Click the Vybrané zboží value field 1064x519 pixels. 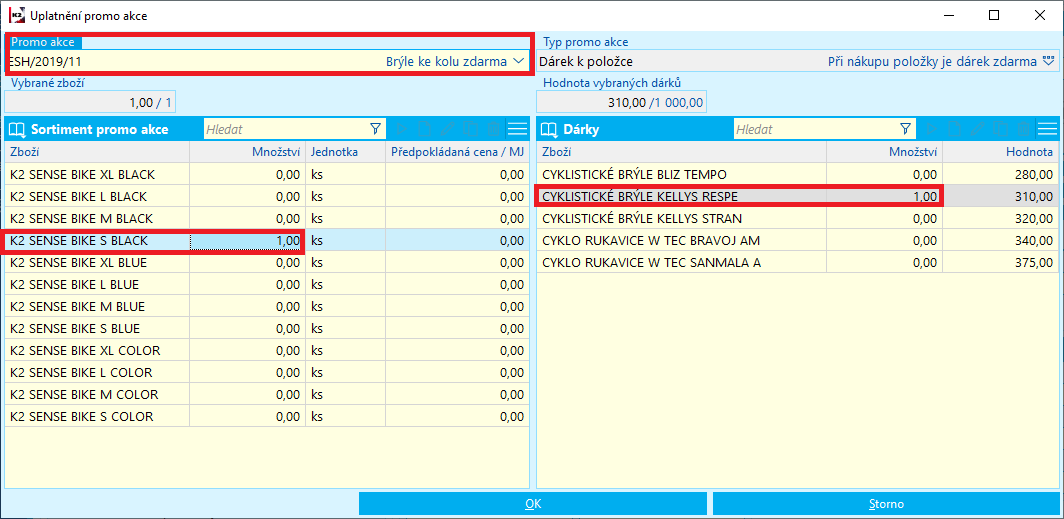click(90, 102)
